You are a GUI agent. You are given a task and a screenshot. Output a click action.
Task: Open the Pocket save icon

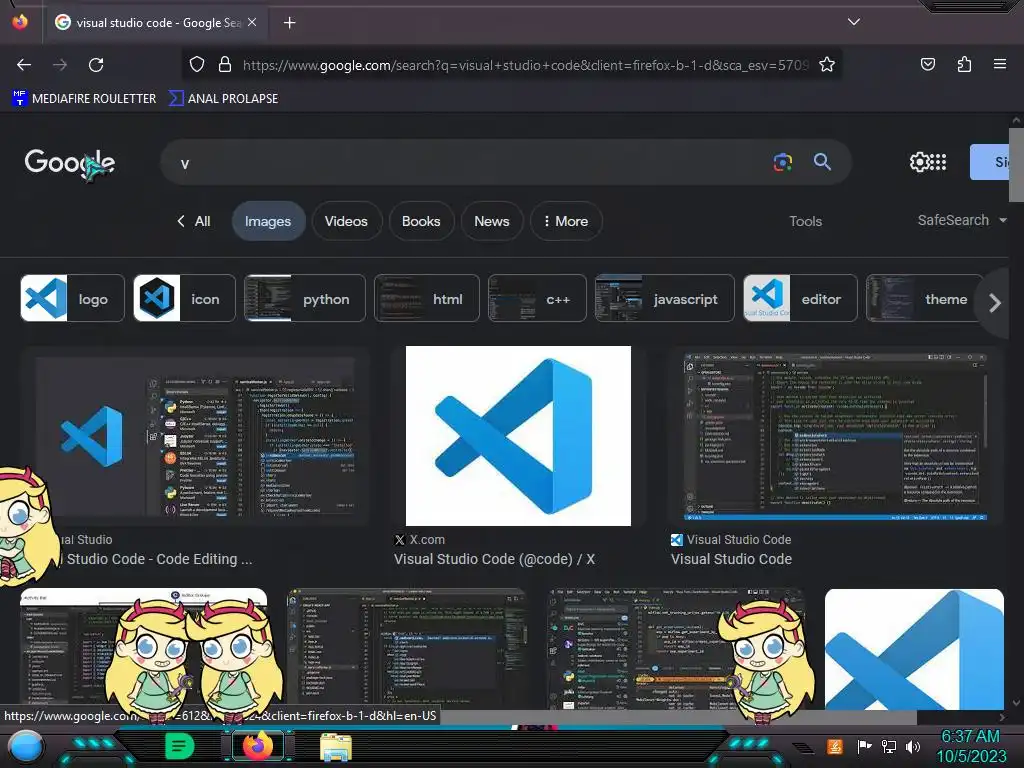pos(927,64)
